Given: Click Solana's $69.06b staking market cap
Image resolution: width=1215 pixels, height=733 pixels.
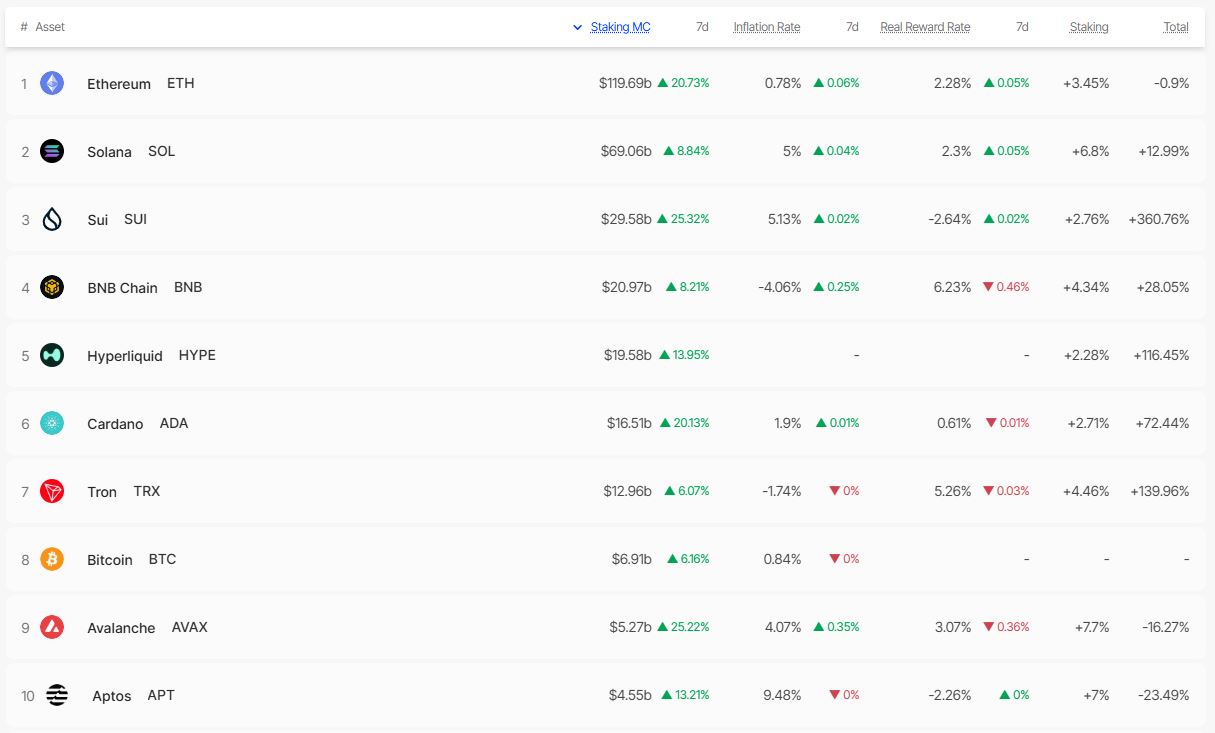Looking at the screenshot, I should (626, 151).
